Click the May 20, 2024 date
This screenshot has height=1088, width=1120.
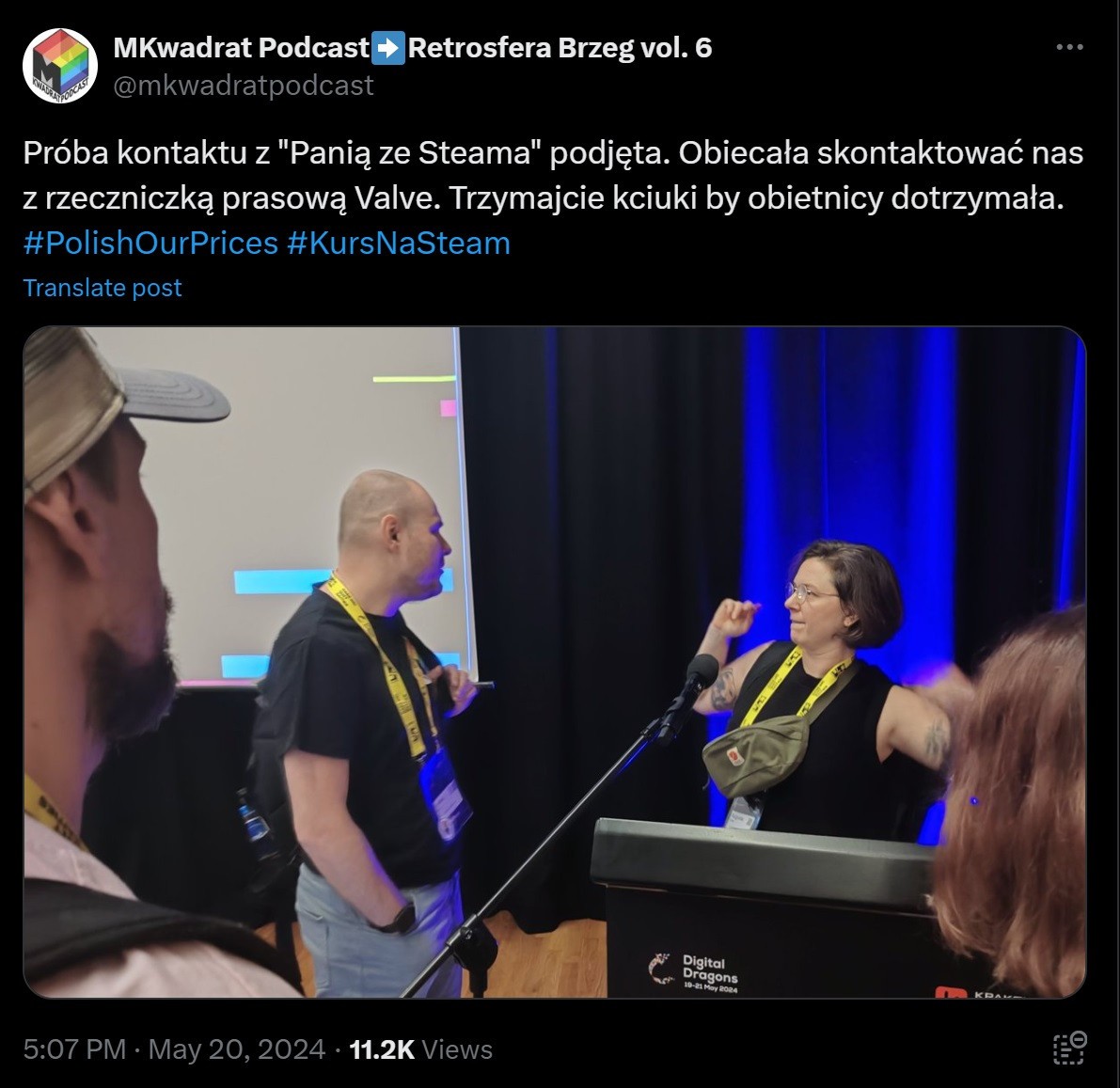(236, 1049)
